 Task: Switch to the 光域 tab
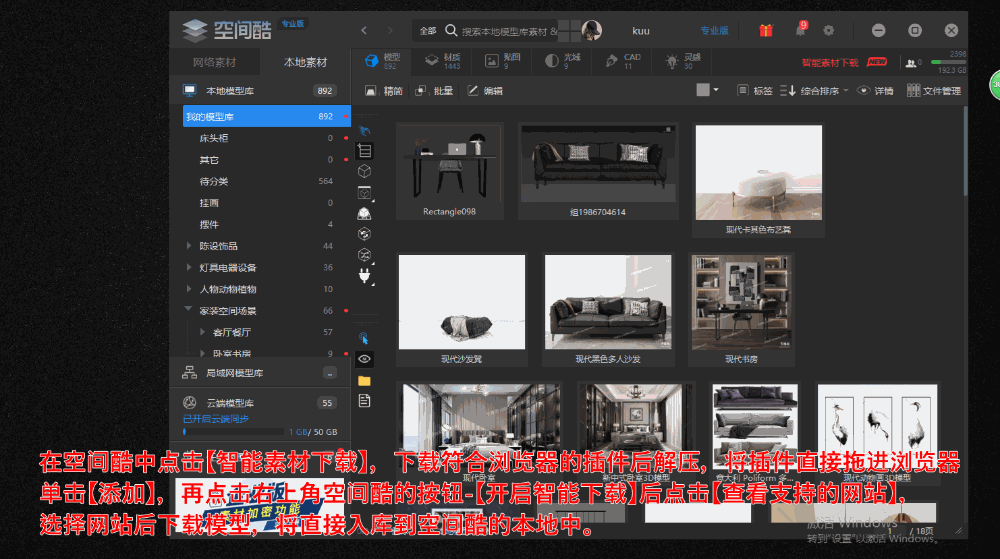562,61
